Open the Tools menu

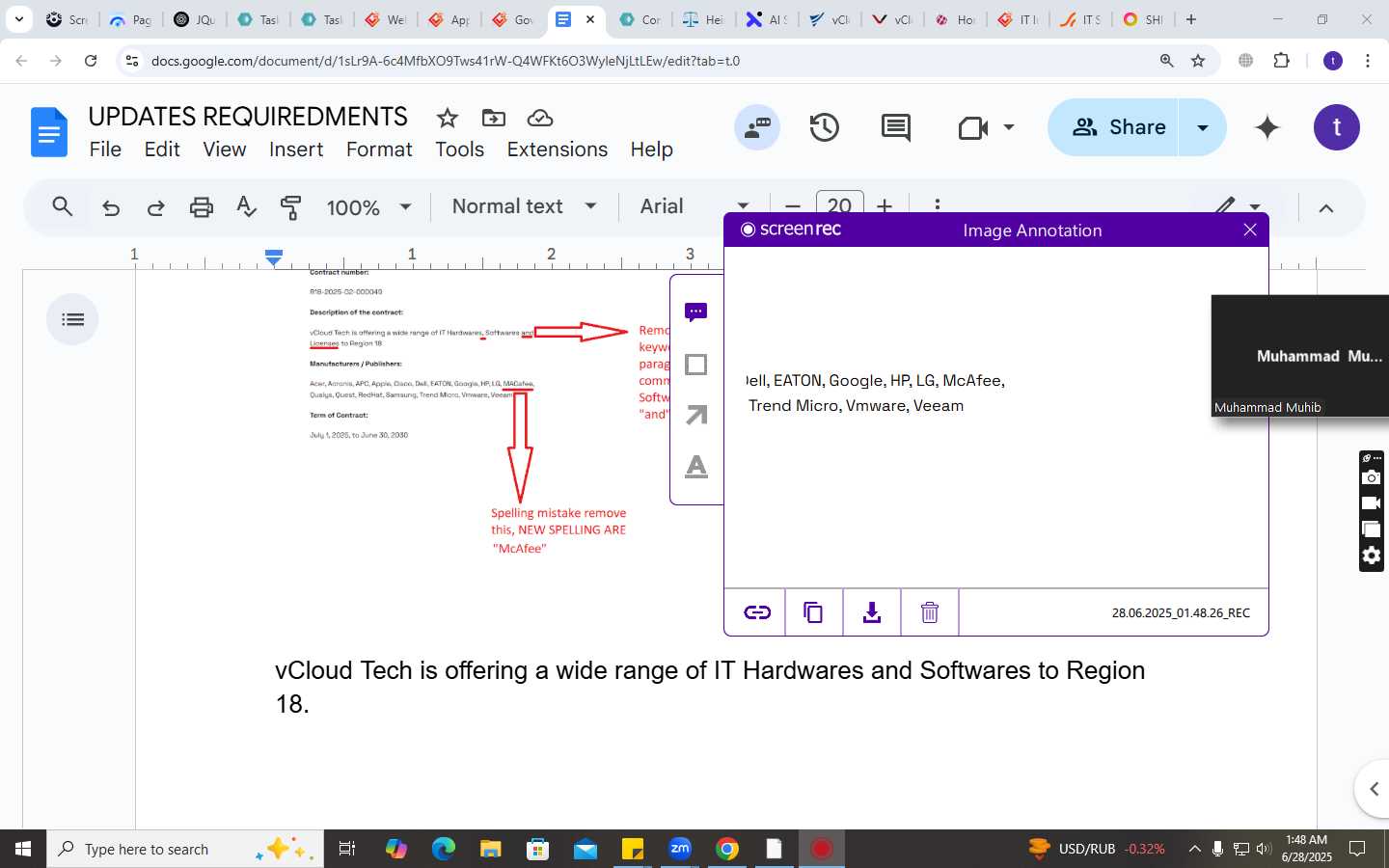tap(459, 149)
